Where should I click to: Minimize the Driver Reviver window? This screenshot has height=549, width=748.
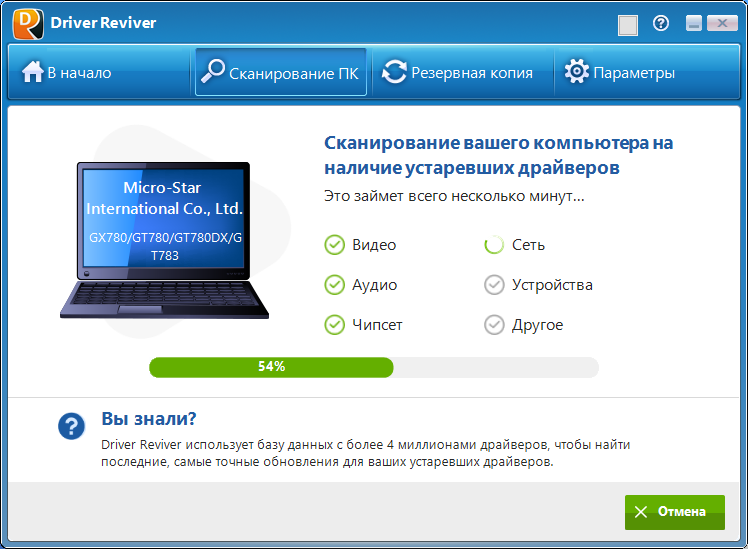tap(694, 23)
